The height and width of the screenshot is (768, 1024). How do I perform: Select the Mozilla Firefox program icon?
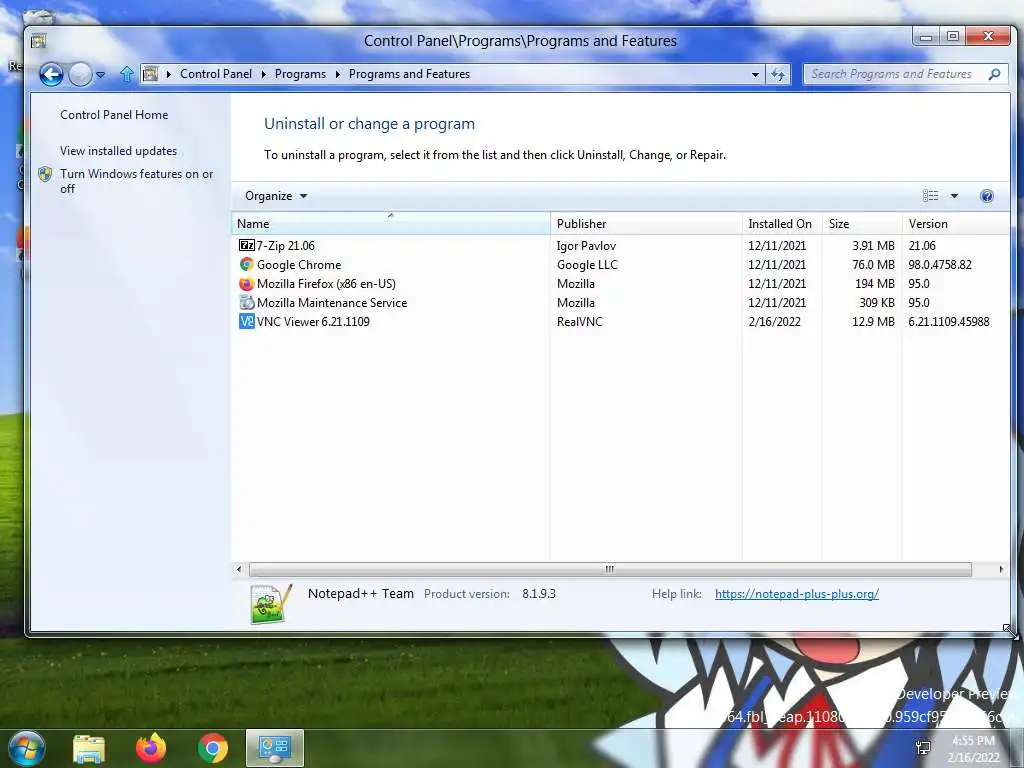click(247, 283)
